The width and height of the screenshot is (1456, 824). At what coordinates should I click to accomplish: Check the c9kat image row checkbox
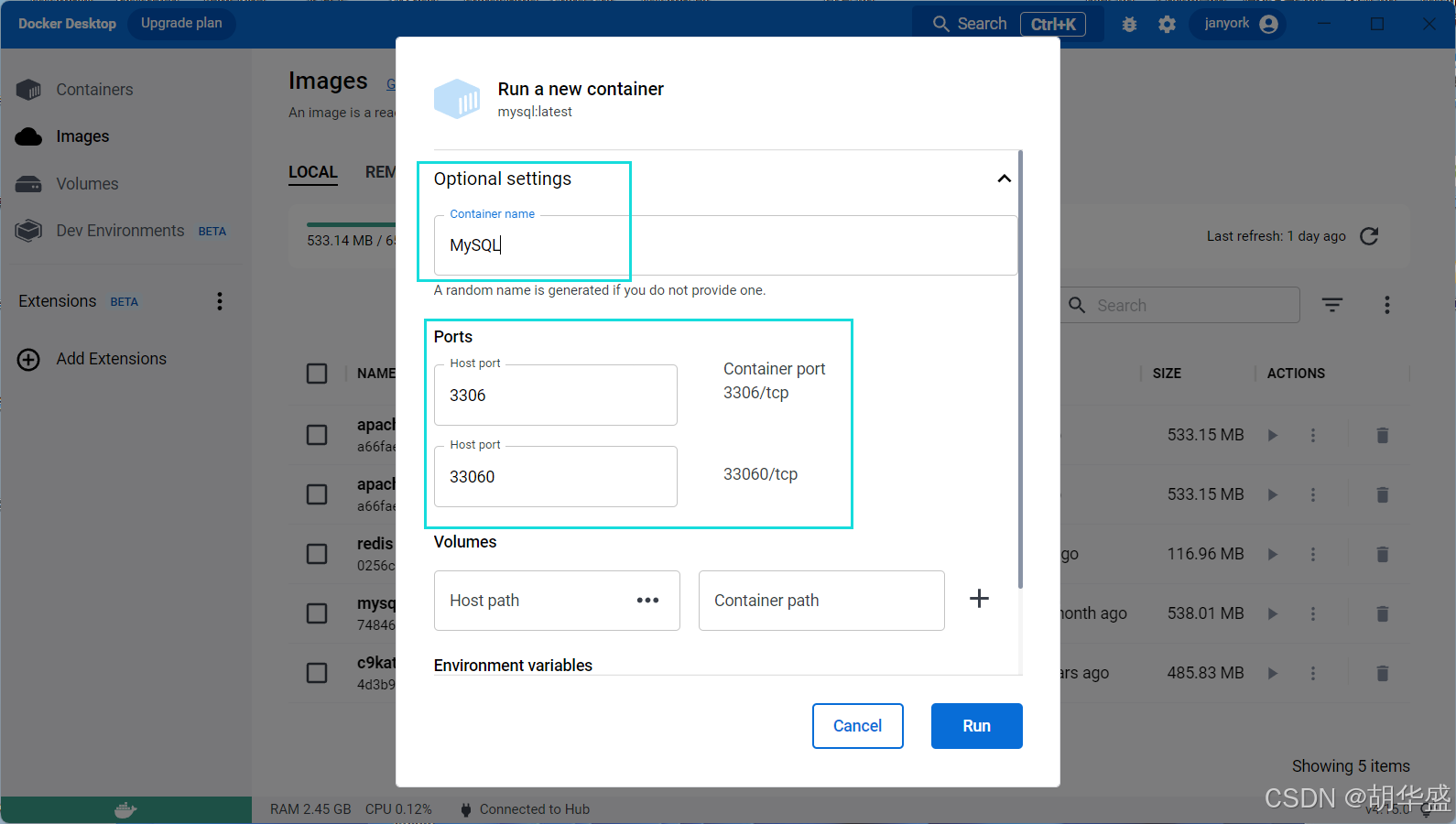tap(317, 673)
